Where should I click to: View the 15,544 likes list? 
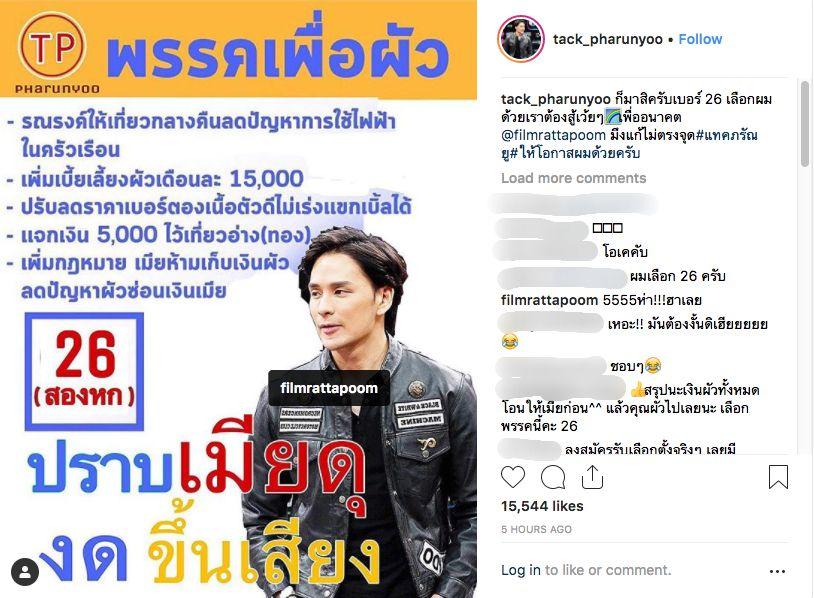coord(542,506)
